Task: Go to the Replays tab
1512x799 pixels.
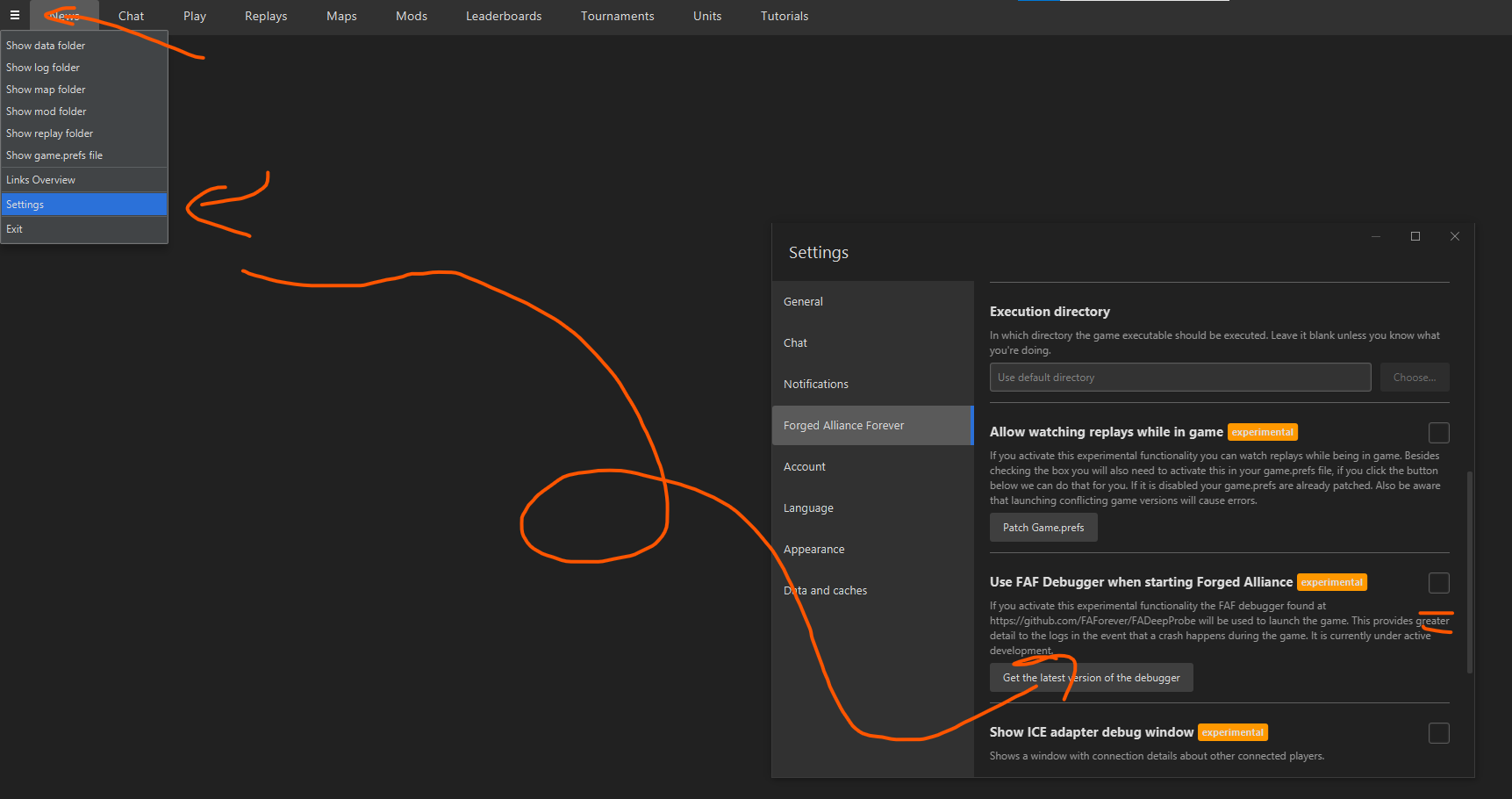Action: (x=266, y=16)
